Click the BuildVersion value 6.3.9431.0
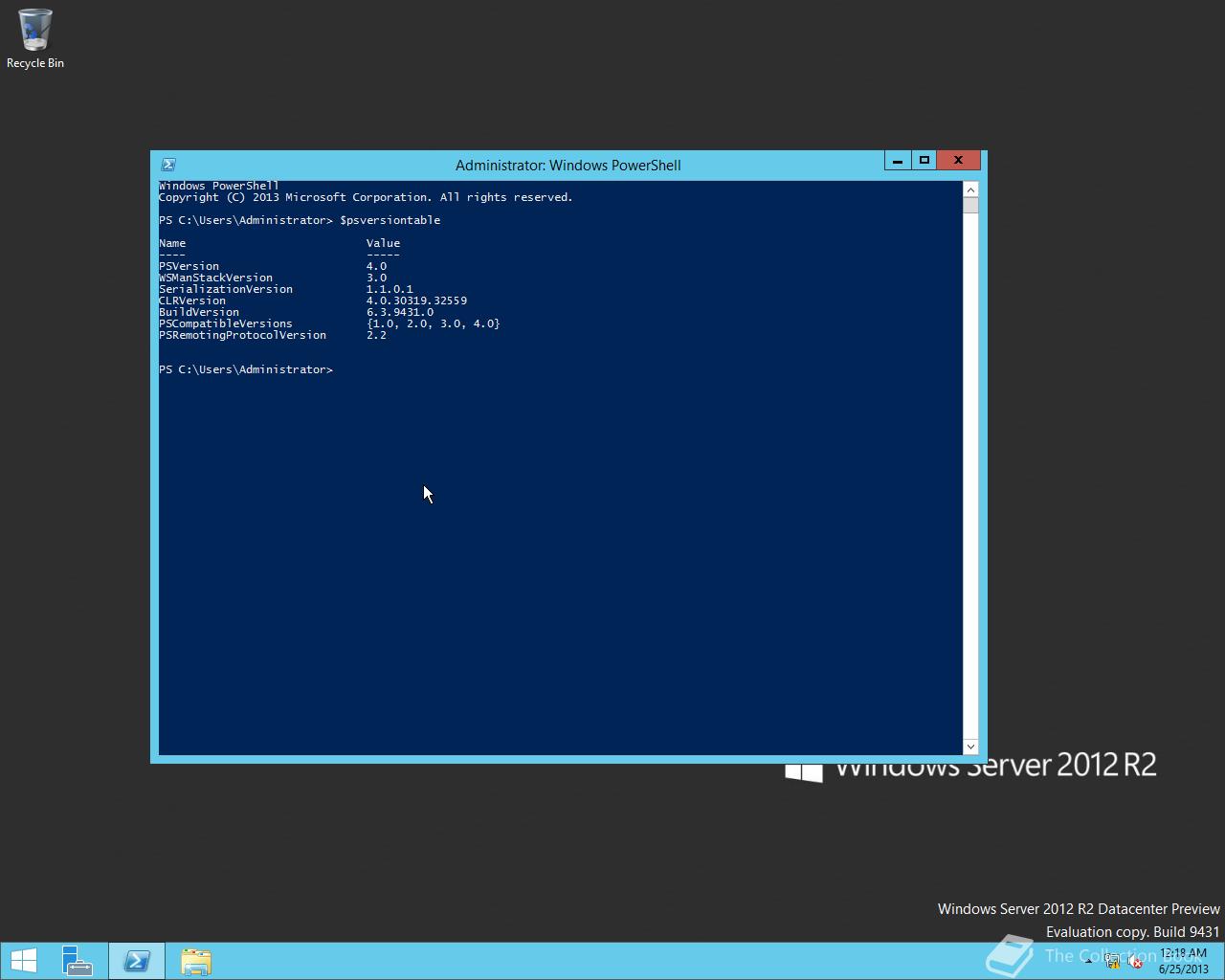This screenshot has height=980, width=1225. click(400, 312)
